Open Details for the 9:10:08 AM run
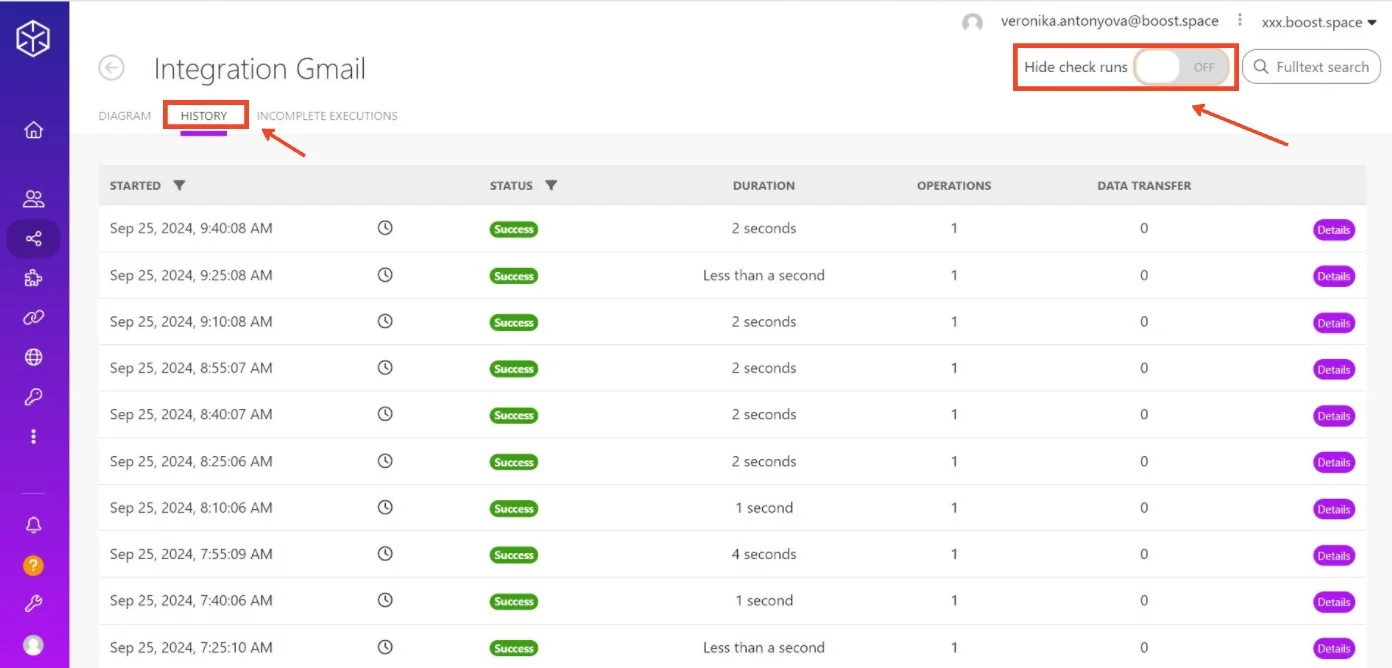The height and width of the screenshot is (668, 1392). (x=1333, y=323)
